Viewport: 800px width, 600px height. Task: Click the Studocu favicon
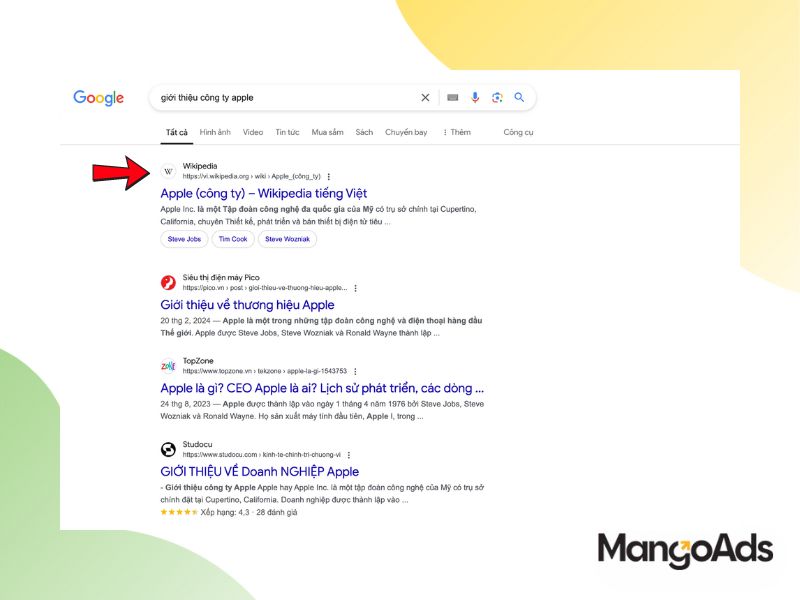[x=168, y=449]
